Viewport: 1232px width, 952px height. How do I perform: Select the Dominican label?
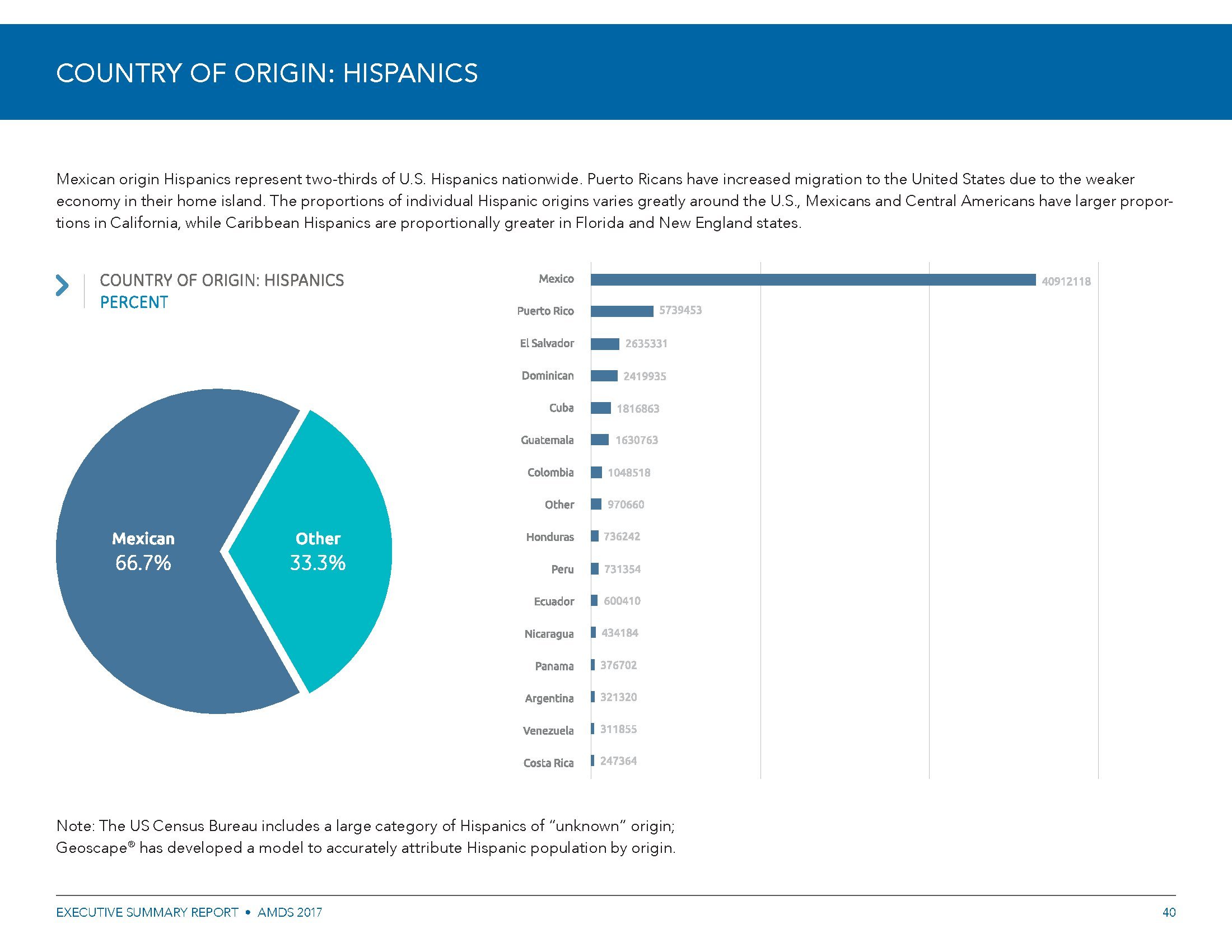click(547, 376)
